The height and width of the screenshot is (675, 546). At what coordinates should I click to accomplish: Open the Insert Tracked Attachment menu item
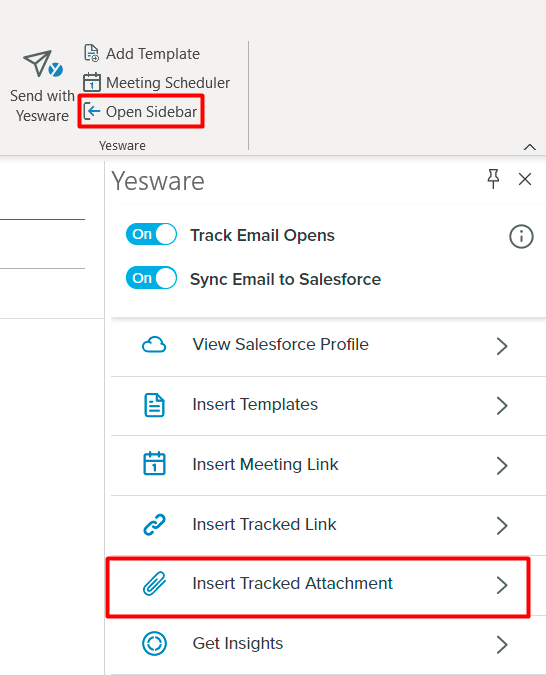click(x=319, y=585)
